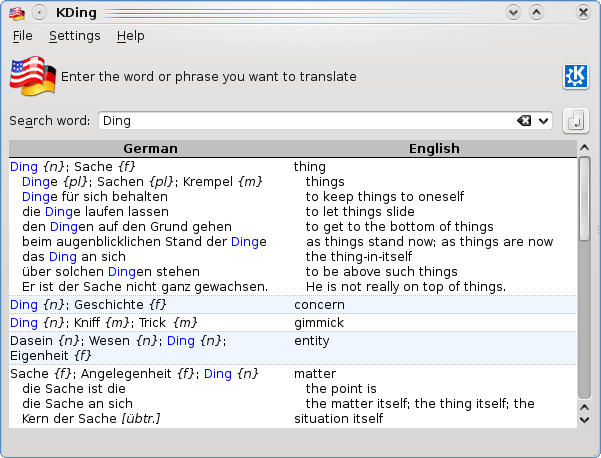Select 'Er ist der Sache nicht ganz gewachsen.'
Screen dimensions: 601x458
point(145,287)
